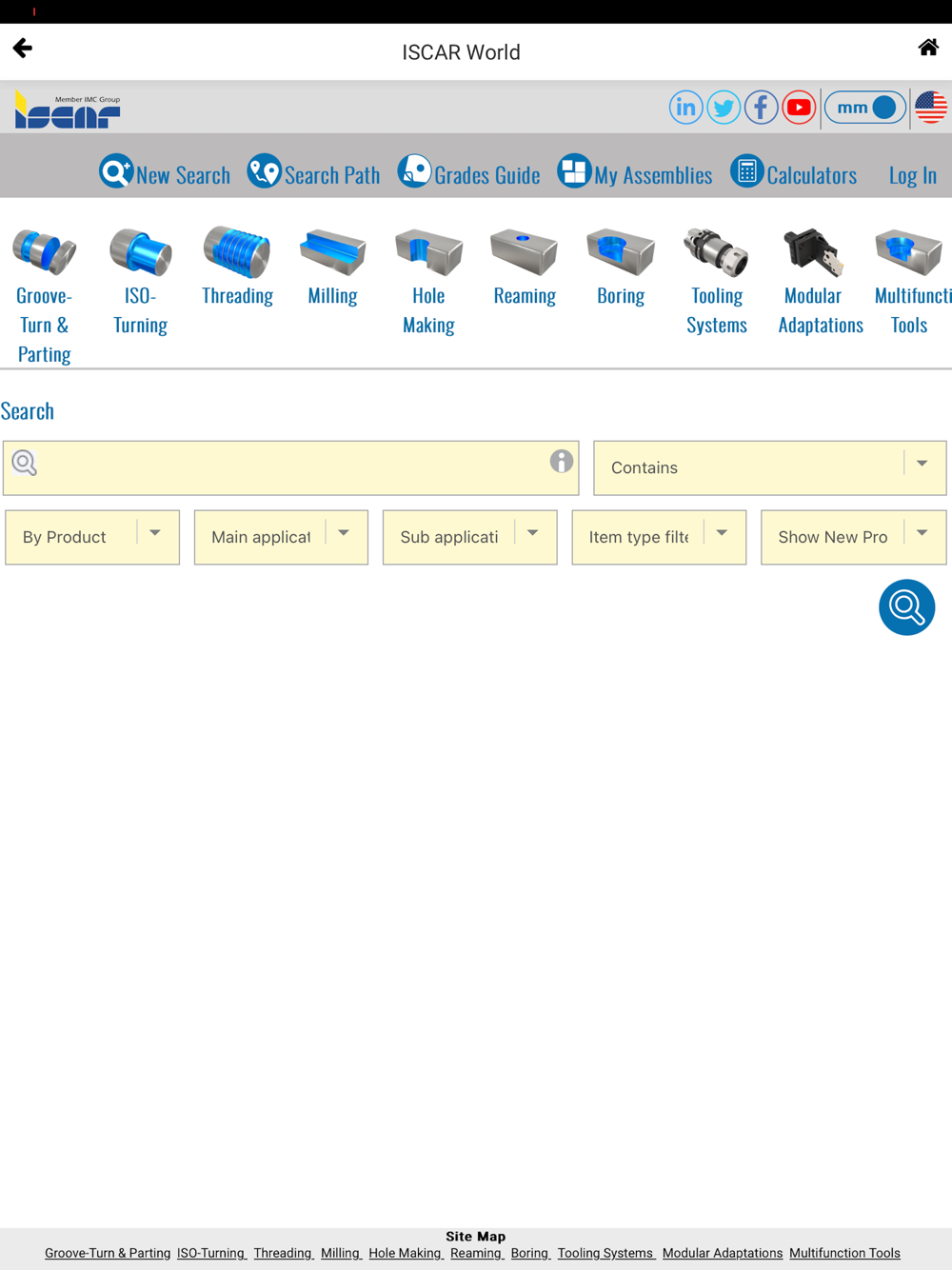Image resolution: width=952 pixels, height=1270 pixels.
Task: Focus the yellow search text field
Action: (291, 467)
